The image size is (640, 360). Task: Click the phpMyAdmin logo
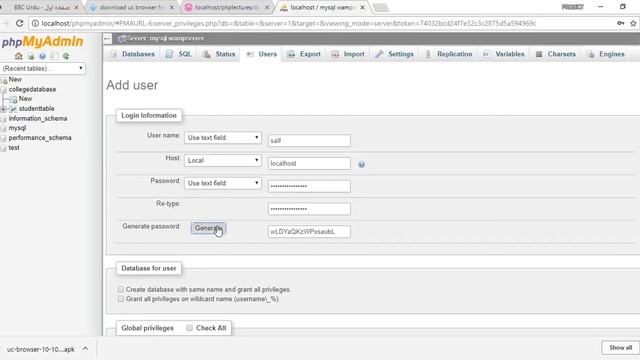[42, 42]
